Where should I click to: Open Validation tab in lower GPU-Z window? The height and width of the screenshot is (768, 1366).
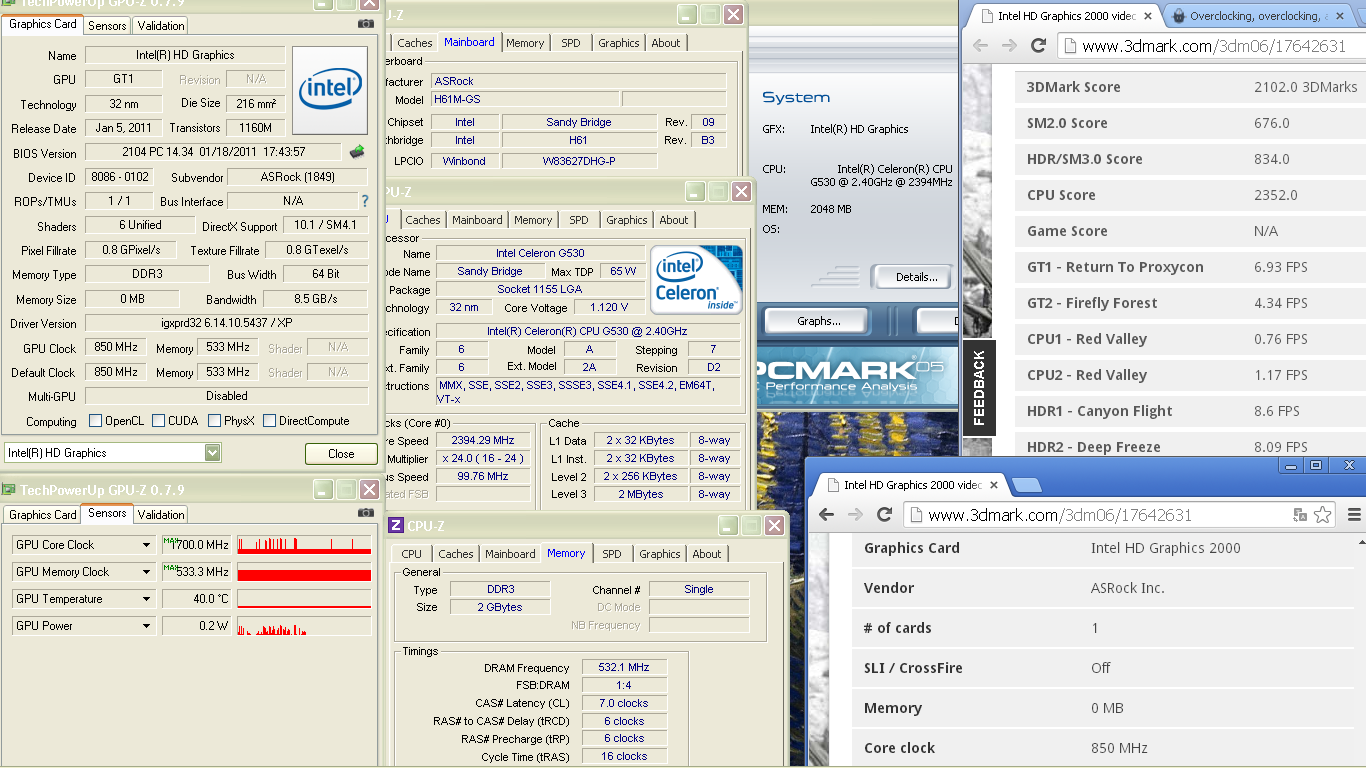click(x=161, y=515)
